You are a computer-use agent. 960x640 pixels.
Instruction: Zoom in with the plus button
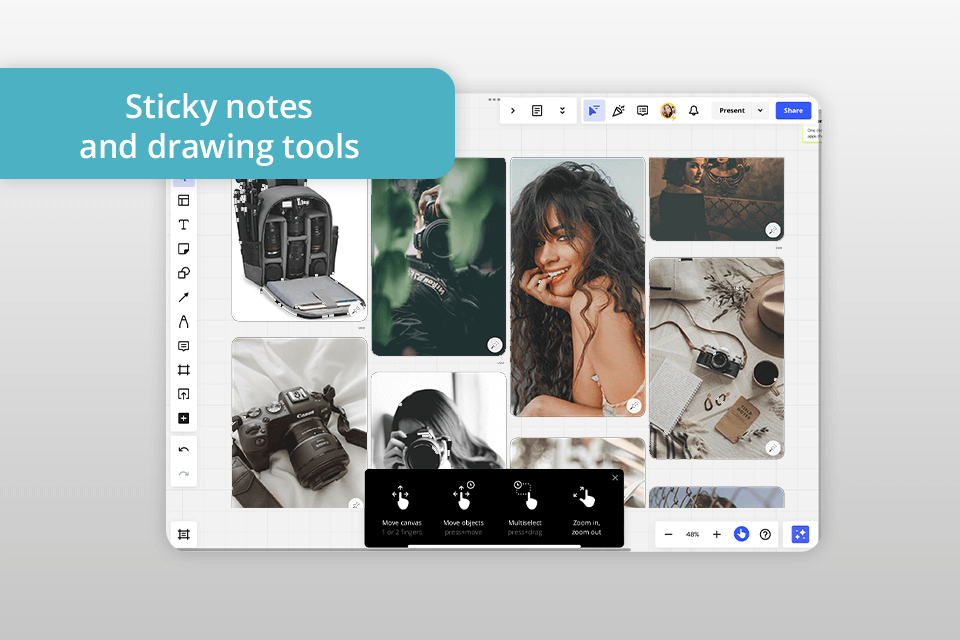tap(716, 534)
